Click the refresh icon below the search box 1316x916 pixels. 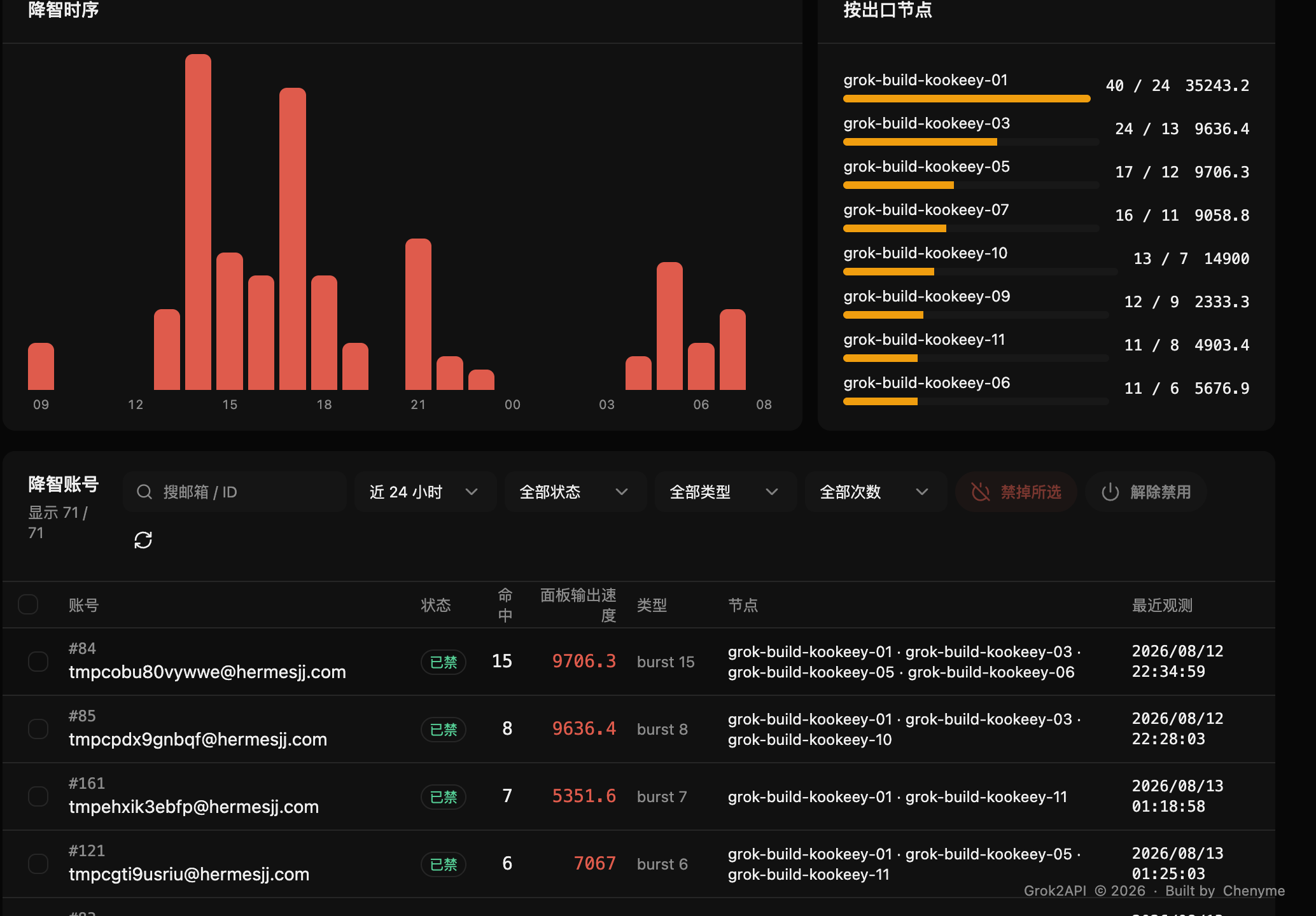coord(143,540)
